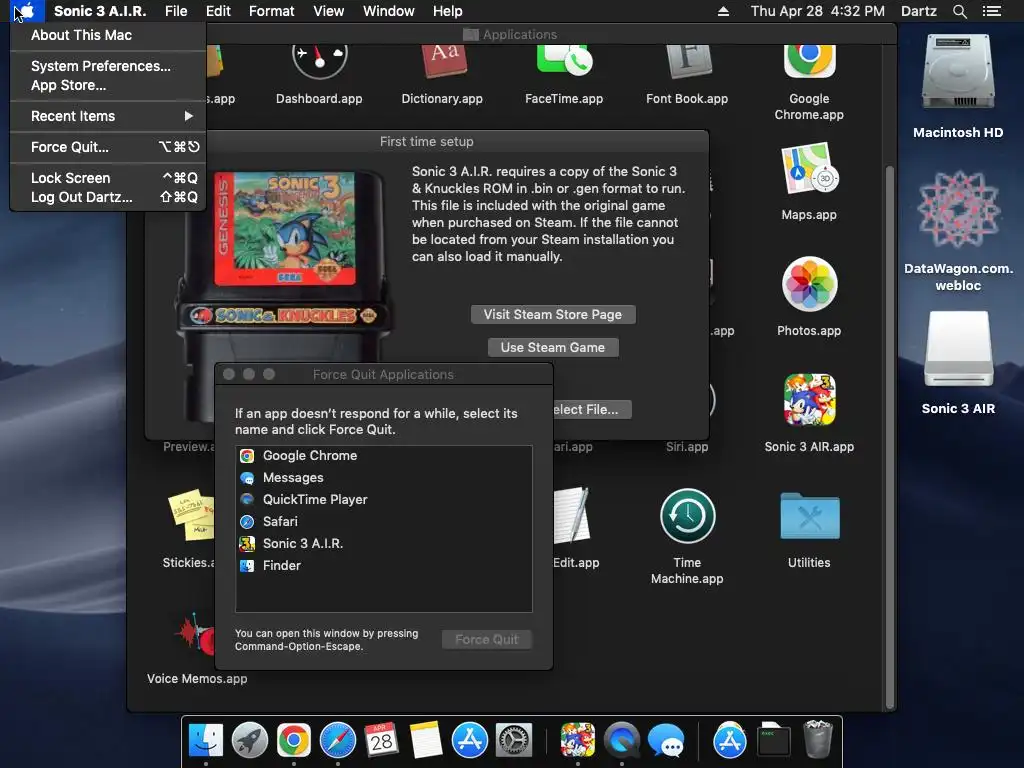Click Sonic 3 cartridge image in setup
The image size is (1024, 768).
[x=283, y=229]
